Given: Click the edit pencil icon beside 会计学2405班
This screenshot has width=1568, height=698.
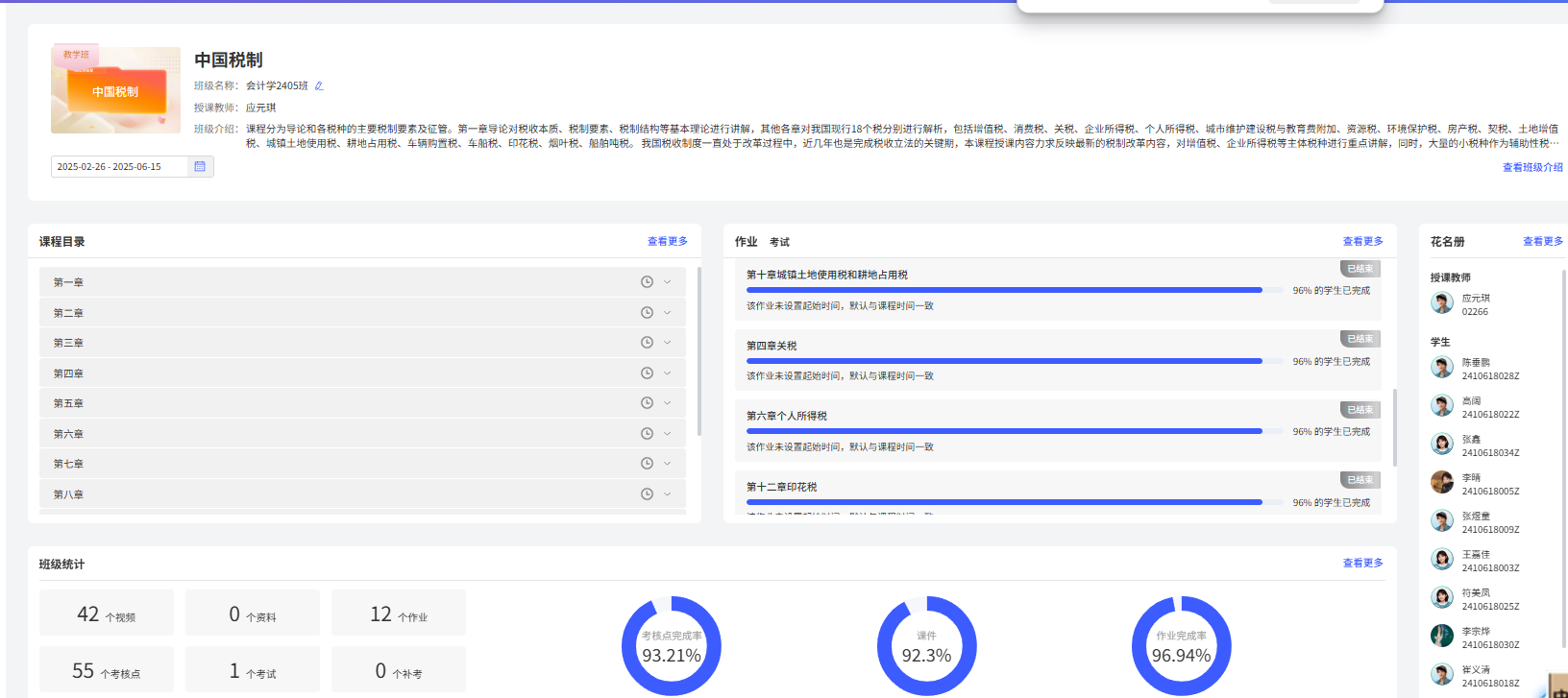Looking at the screenshot, I should tap(319, 86).
